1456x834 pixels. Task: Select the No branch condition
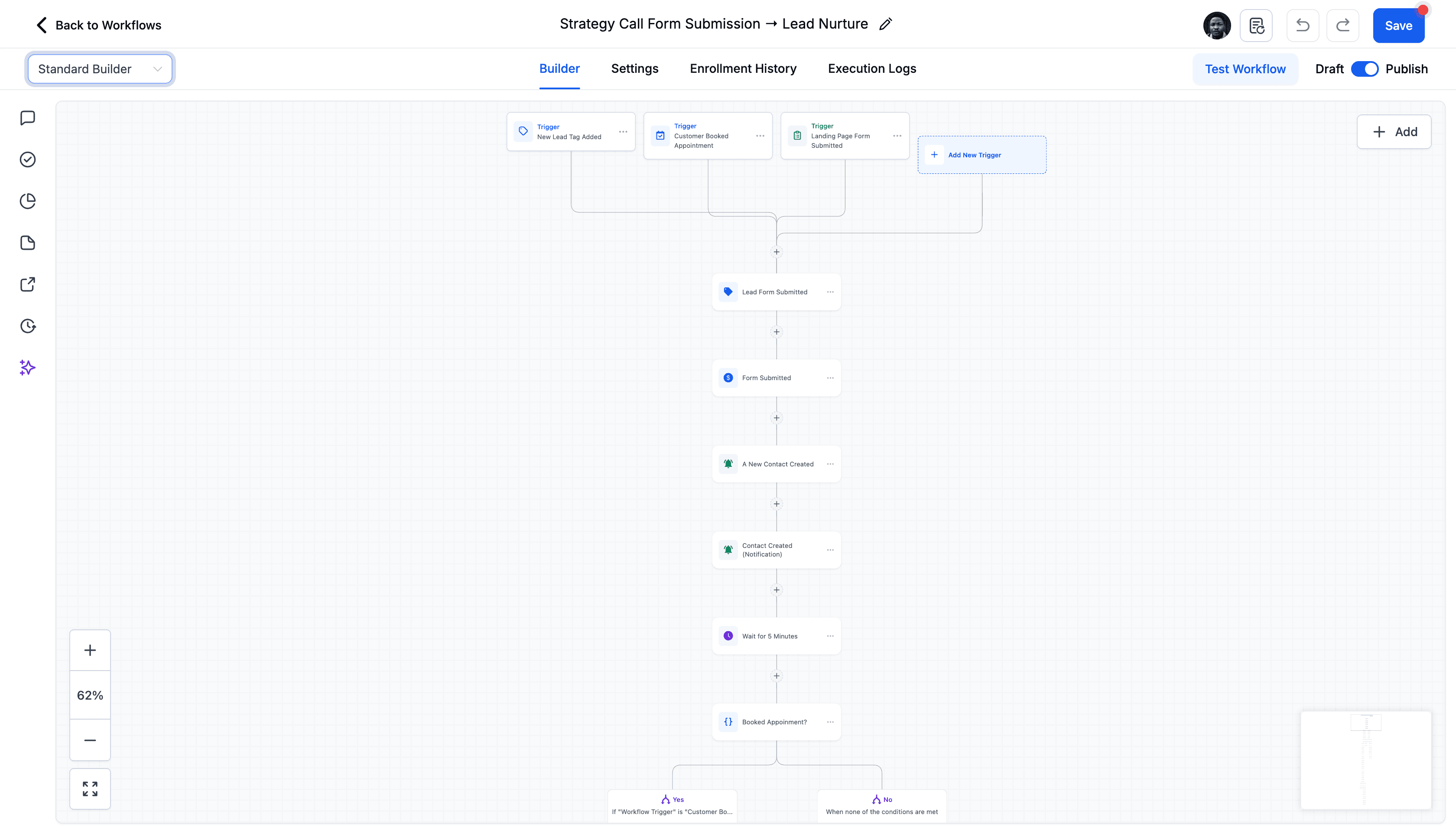click(x=881, y=806)
